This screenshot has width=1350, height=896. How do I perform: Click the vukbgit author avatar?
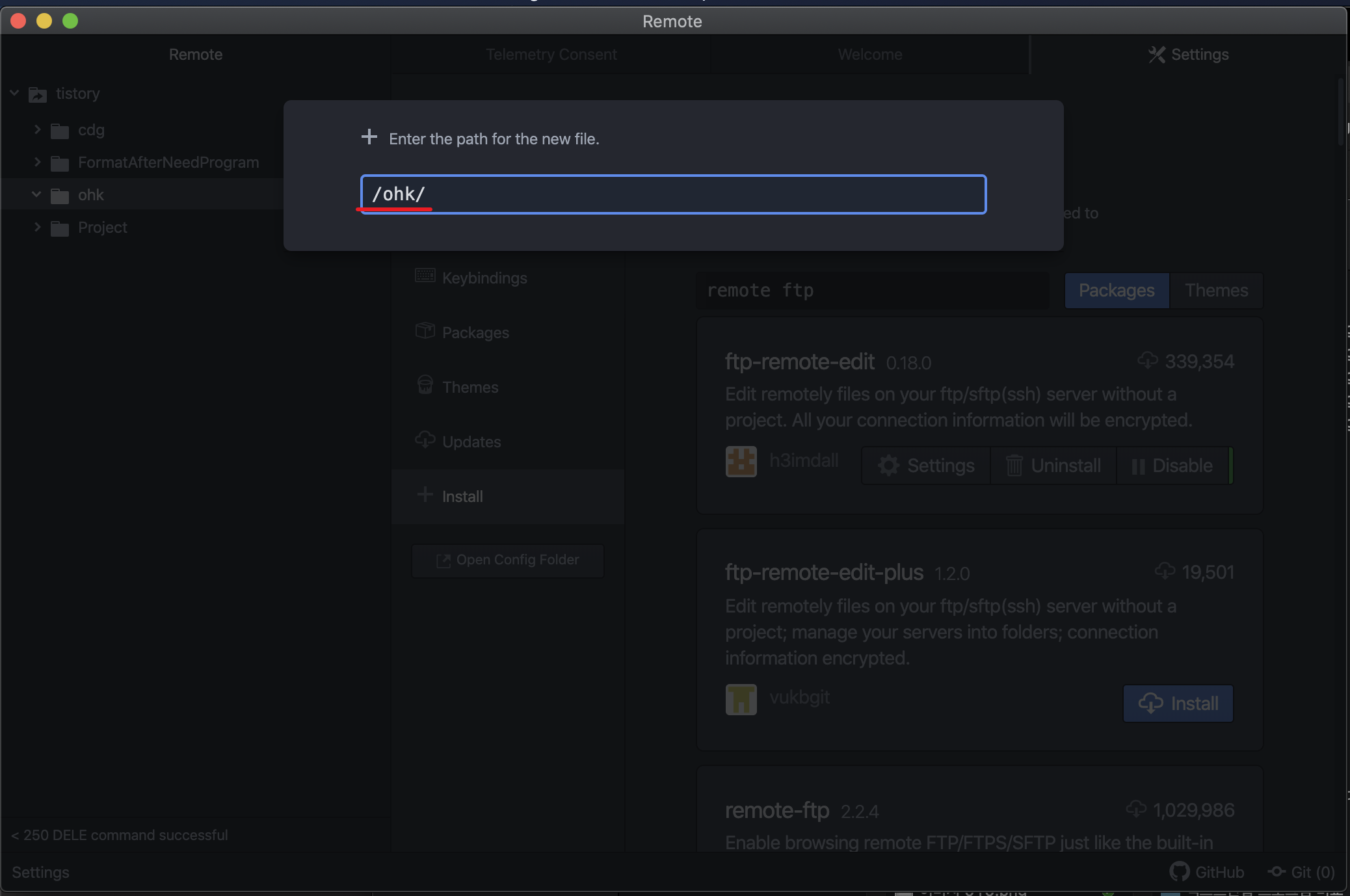(741, 699)
